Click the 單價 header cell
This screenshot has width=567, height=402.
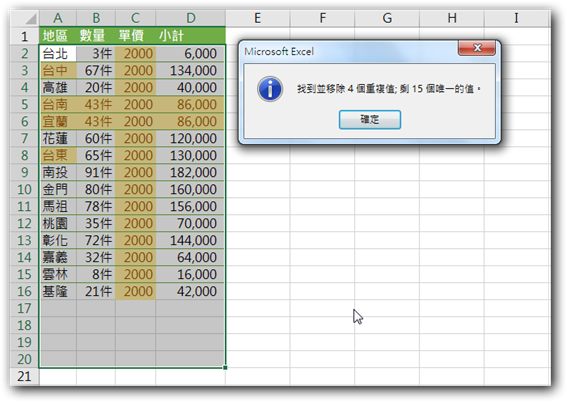point(135,36)
